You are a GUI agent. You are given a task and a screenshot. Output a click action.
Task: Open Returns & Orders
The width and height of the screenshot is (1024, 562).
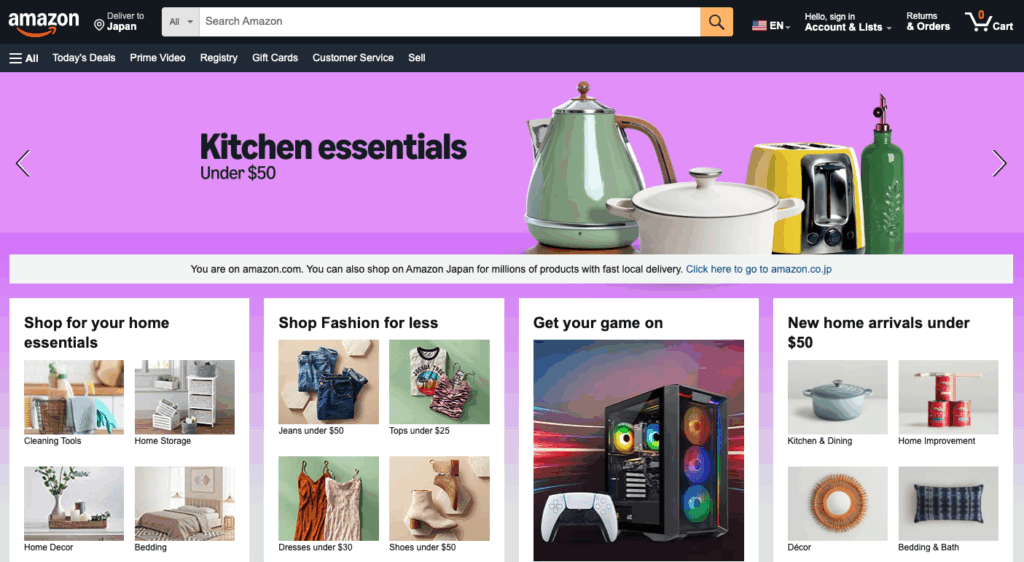(928, 22)
